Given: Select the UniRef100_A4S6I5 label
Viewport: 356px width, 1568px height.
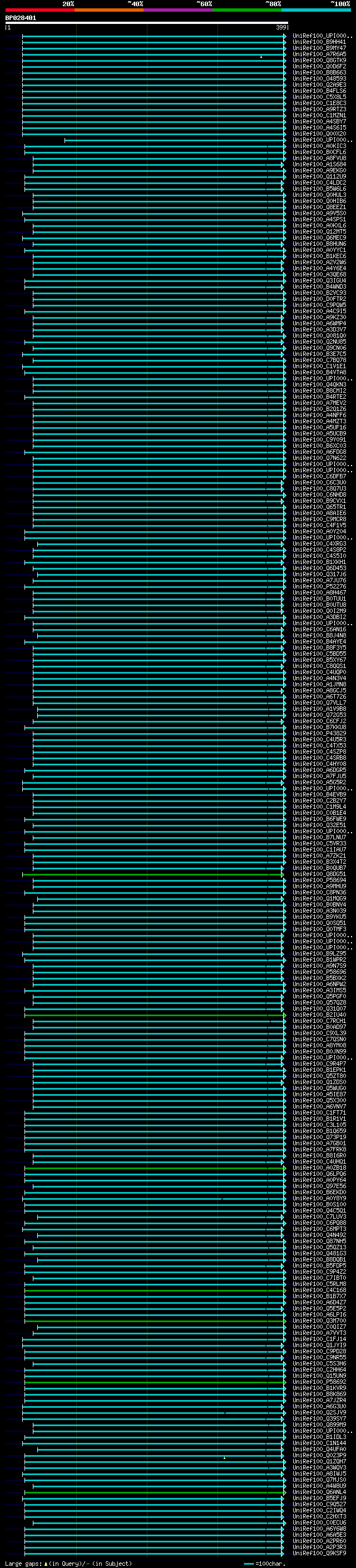Looking at the screenshot, I should coord(319,128).
